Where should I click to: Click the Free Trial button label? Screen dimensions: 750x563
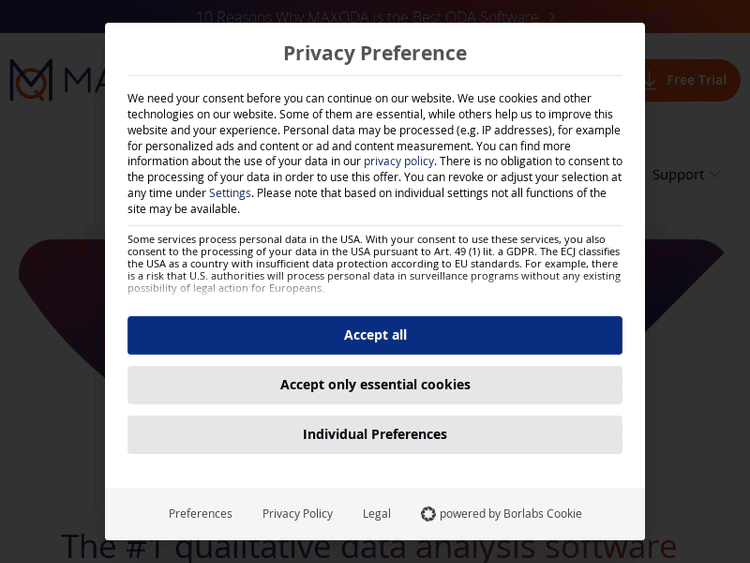(696, 80)
